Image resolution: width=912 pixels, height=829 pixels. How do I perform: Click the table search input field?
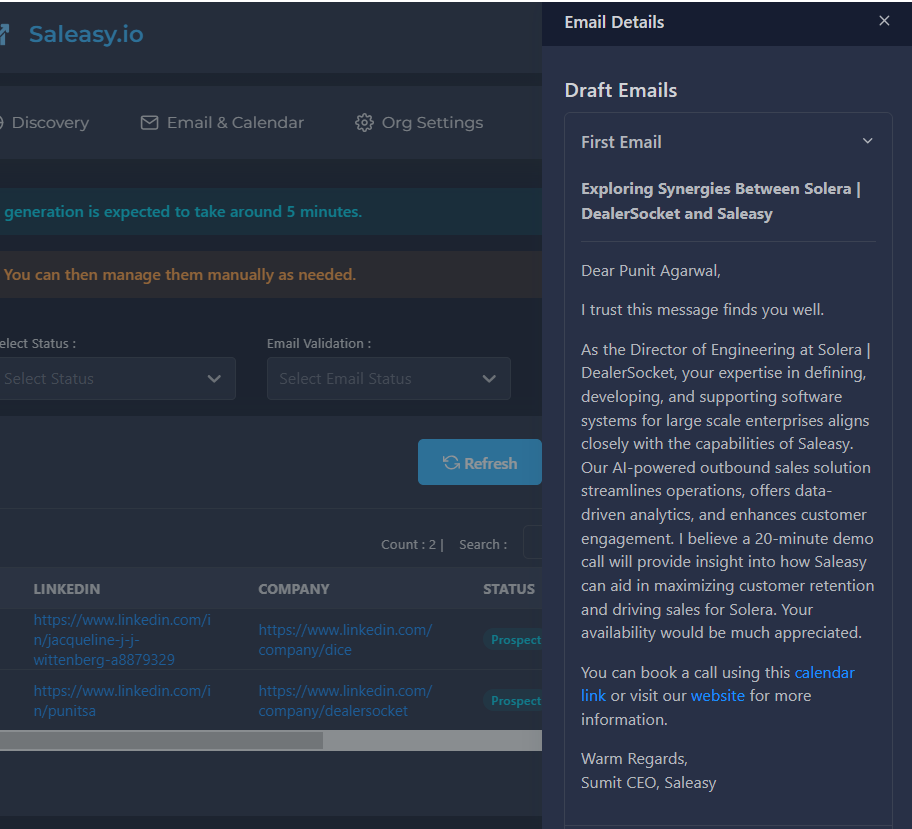click(533, 542)
